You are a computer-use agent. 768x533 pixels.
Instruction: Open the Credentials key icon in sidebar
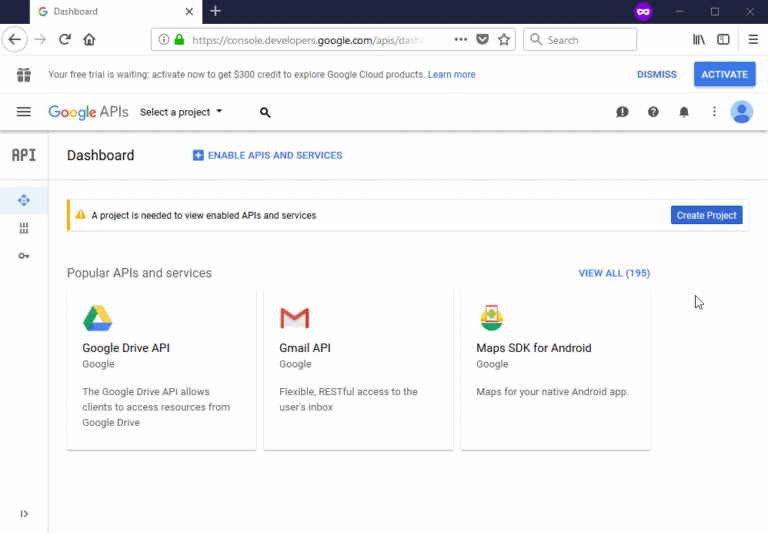click(x=24, y=256)
